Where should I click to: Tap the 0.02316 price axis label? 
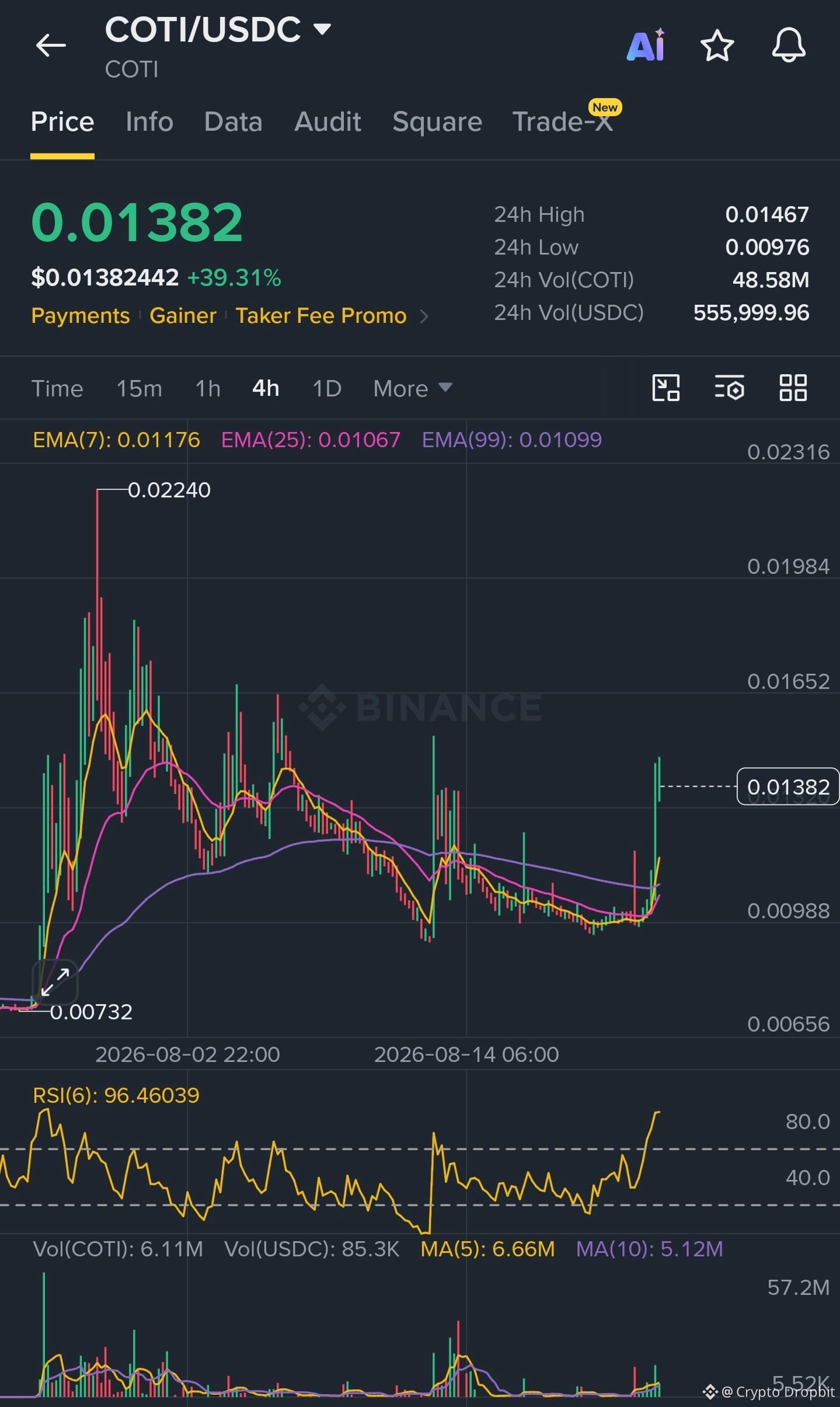pos(788,452)
